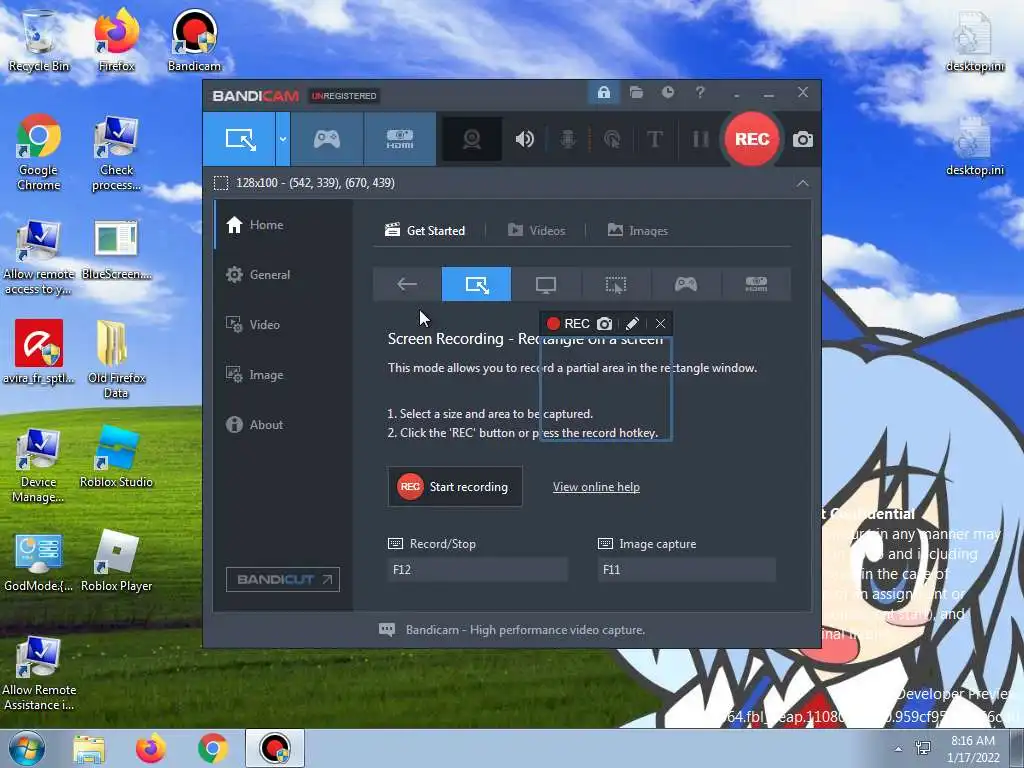Open Google Chrome from the taskbar
Image resolution: width=1024 pixels, height=768 pixels.
(213, 749)
